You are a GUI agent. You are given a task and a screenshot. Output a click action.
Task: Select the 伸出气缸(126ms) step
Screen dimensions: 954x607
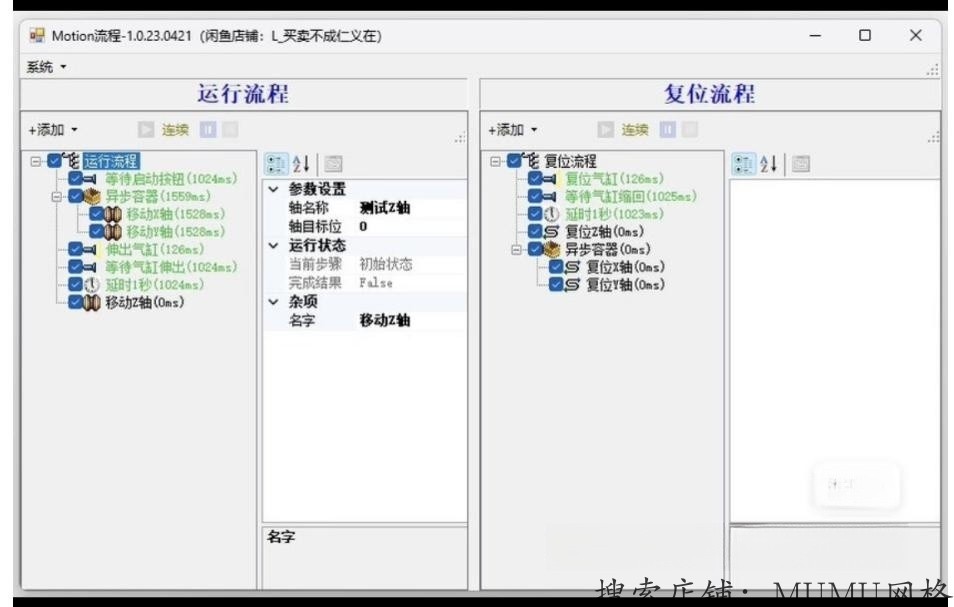155,249
